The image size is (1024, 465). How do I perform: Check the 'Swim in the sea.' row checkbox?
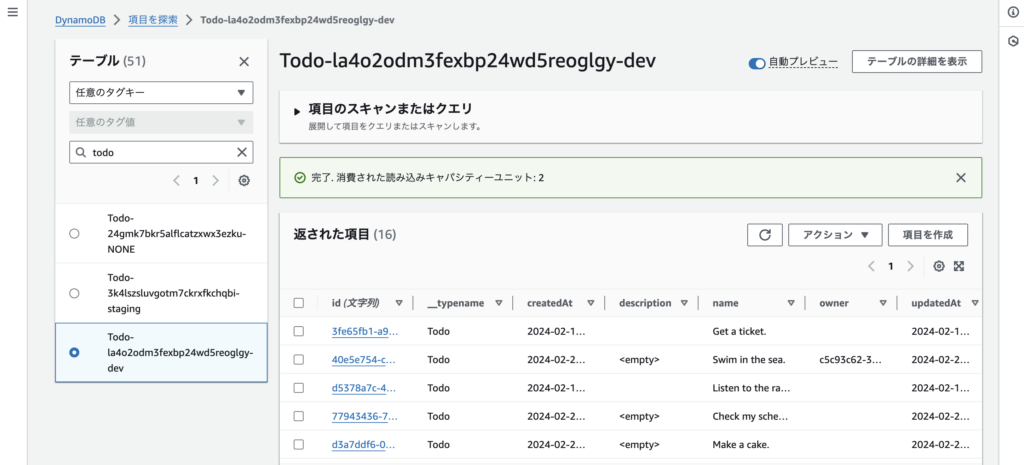coord(298,359)
